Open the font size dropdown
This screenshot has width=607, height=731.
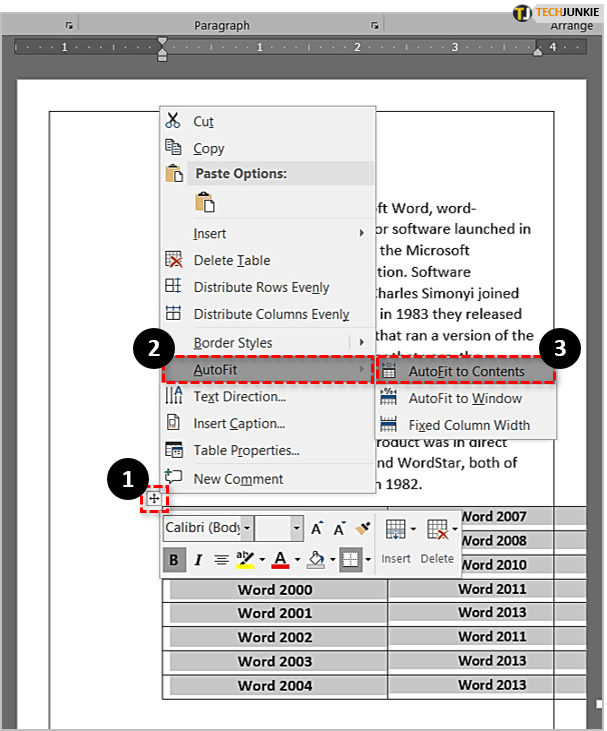(297, 528)
